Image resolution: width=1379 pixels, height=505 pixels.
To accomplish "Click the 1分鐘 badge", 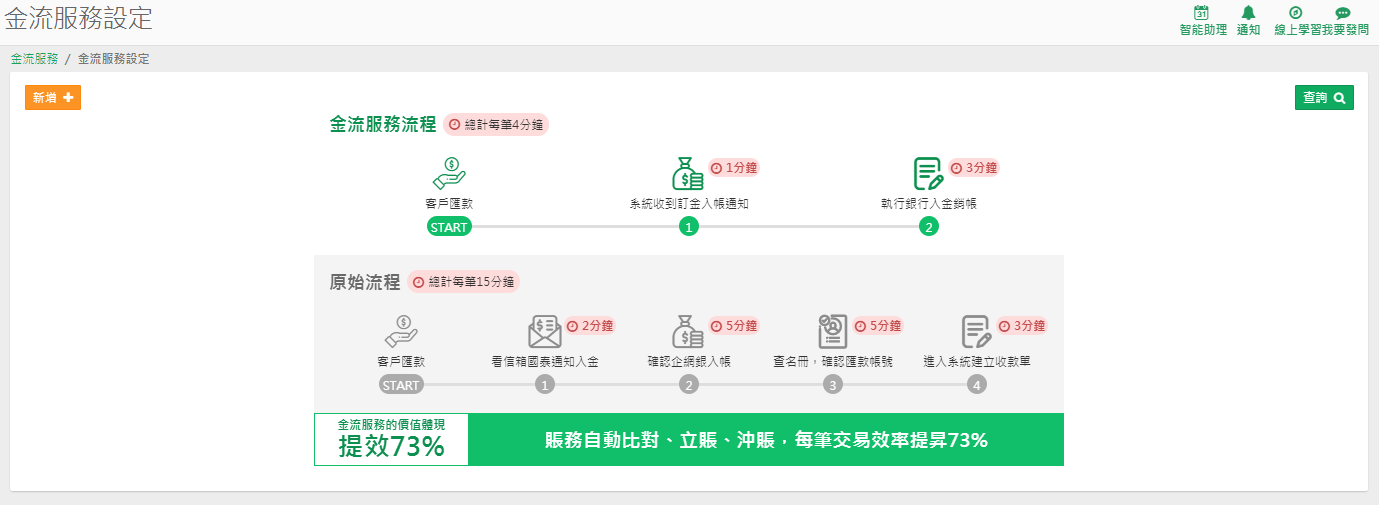I will point(734,168).
